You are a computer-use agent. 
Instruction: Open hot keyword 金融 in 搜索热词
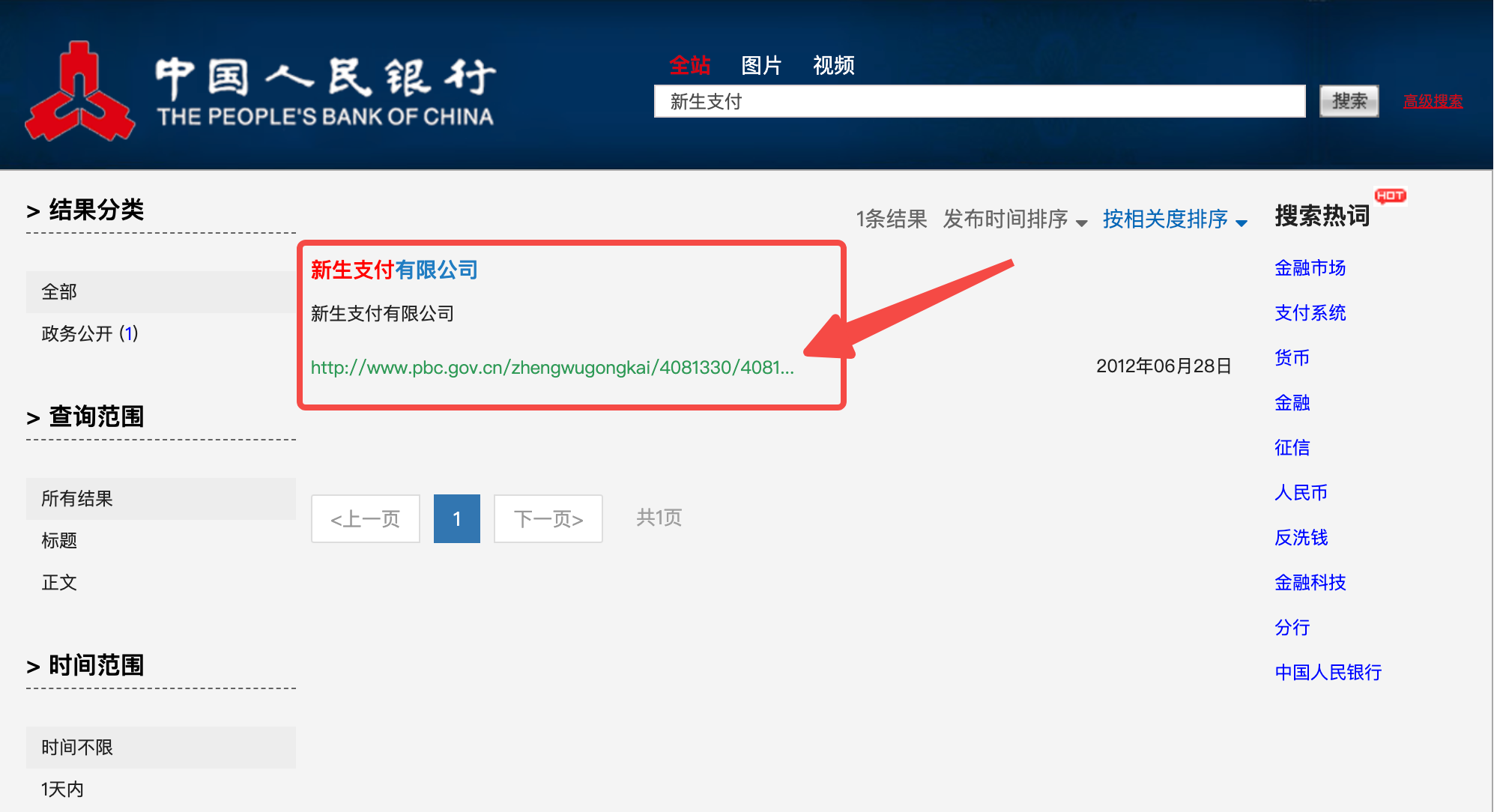(1292, 402)
